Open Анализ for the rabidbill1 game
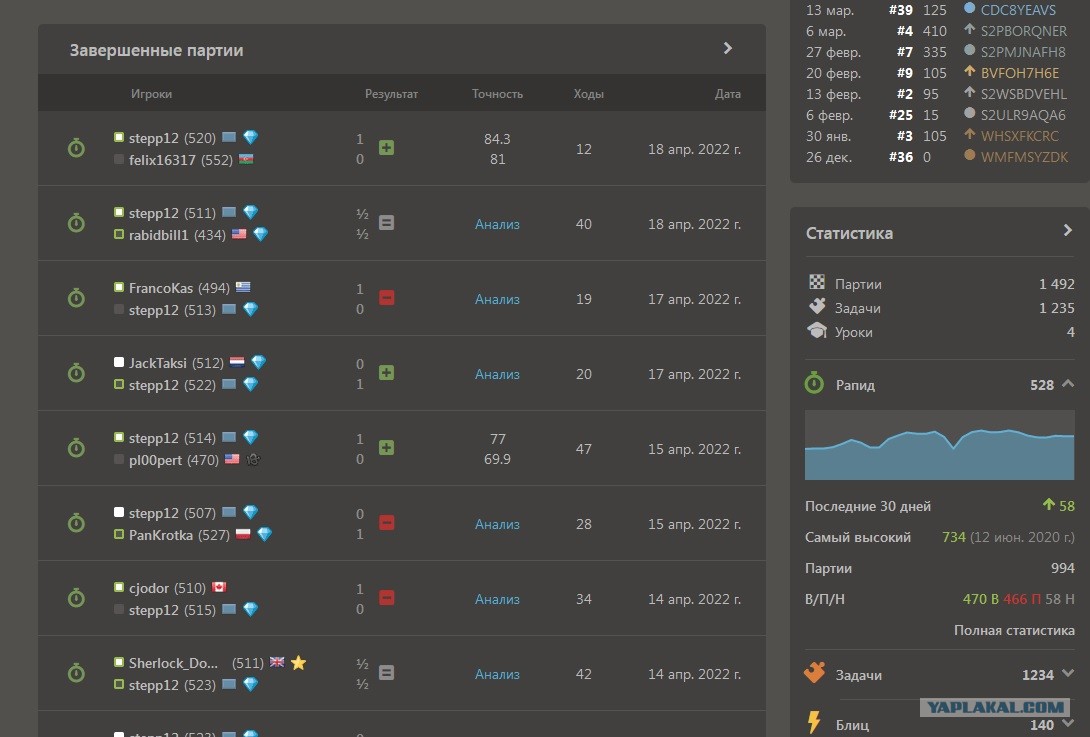 497,224
